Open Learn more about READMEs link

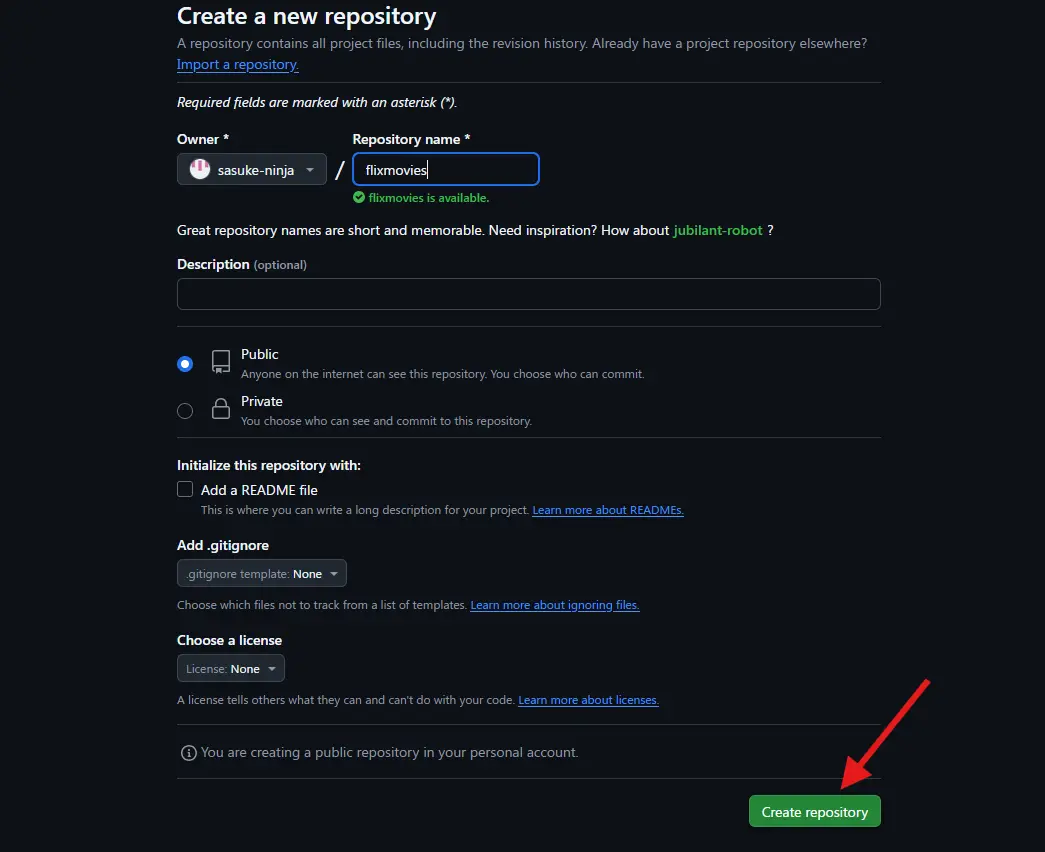pyautogui.click(x=608, y=510)
